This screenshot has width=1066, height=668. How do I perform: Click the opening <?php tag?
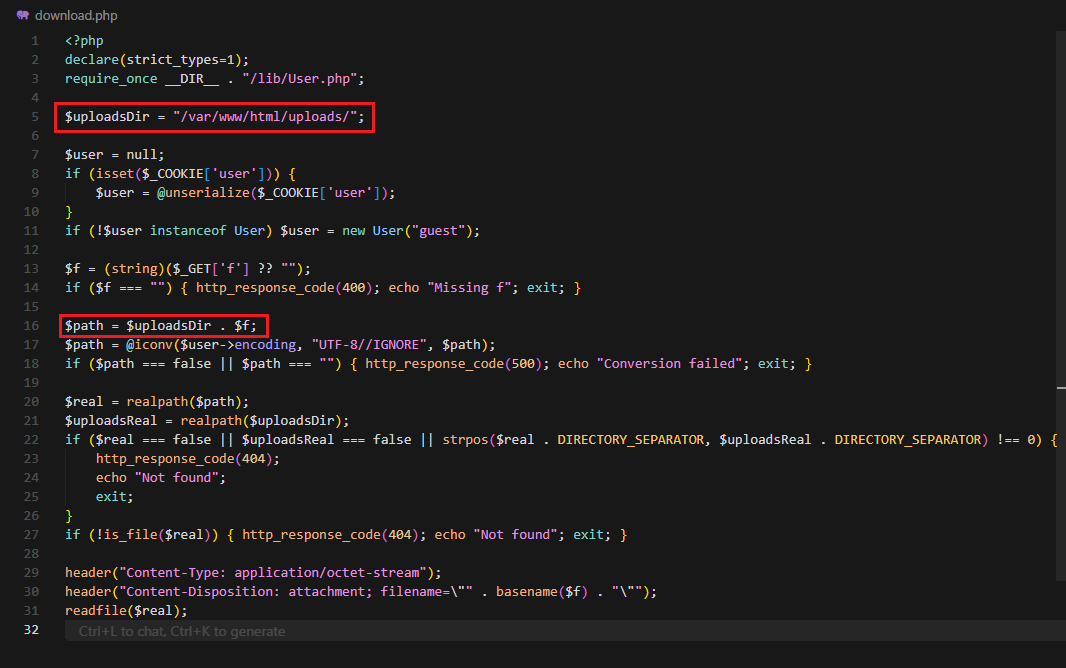(84, 41)
